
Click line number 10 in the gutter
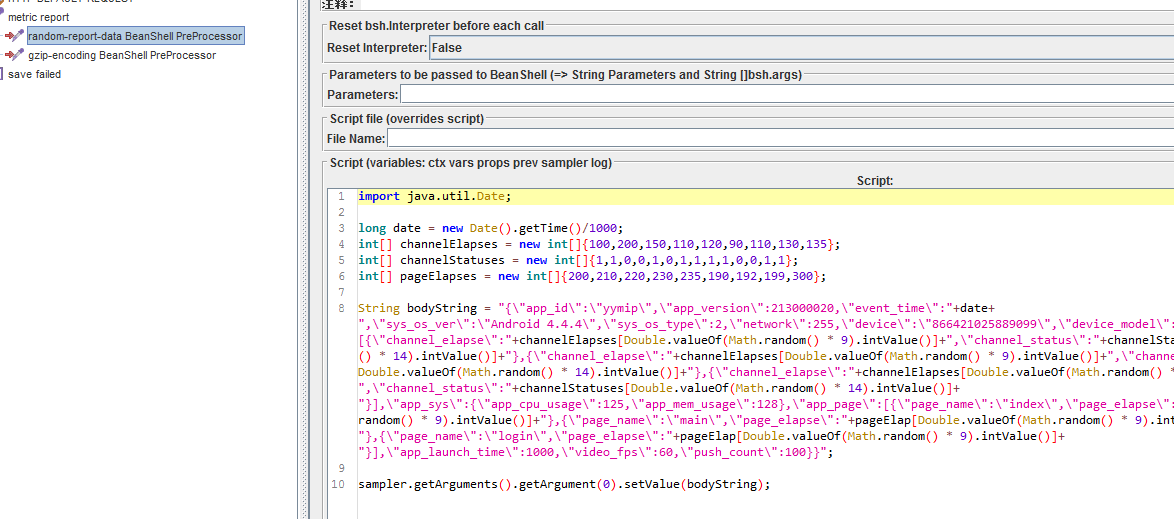(338, 484)
